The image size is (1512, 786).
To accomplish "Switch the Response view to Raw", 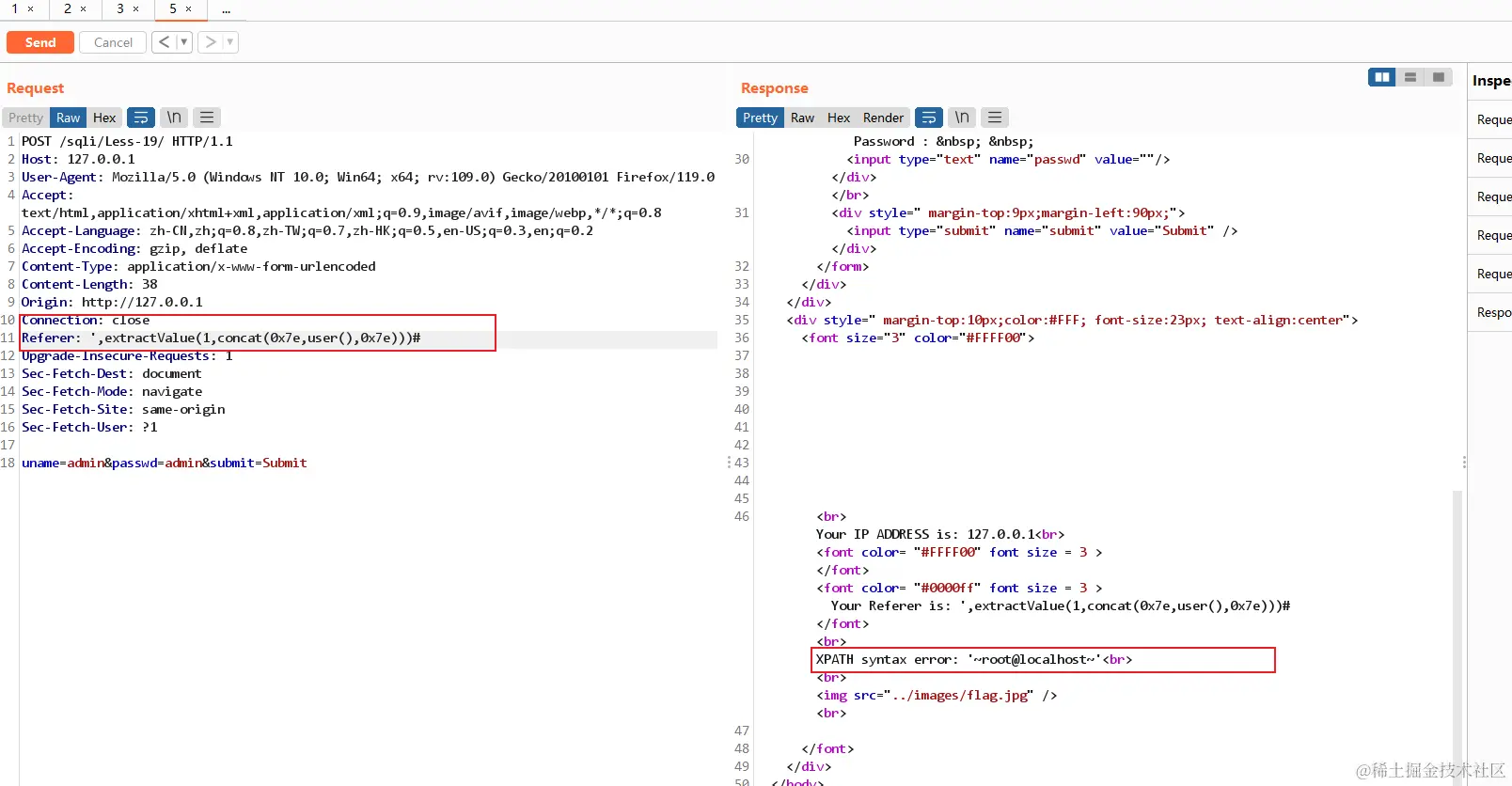I will [x=802, y=118].
